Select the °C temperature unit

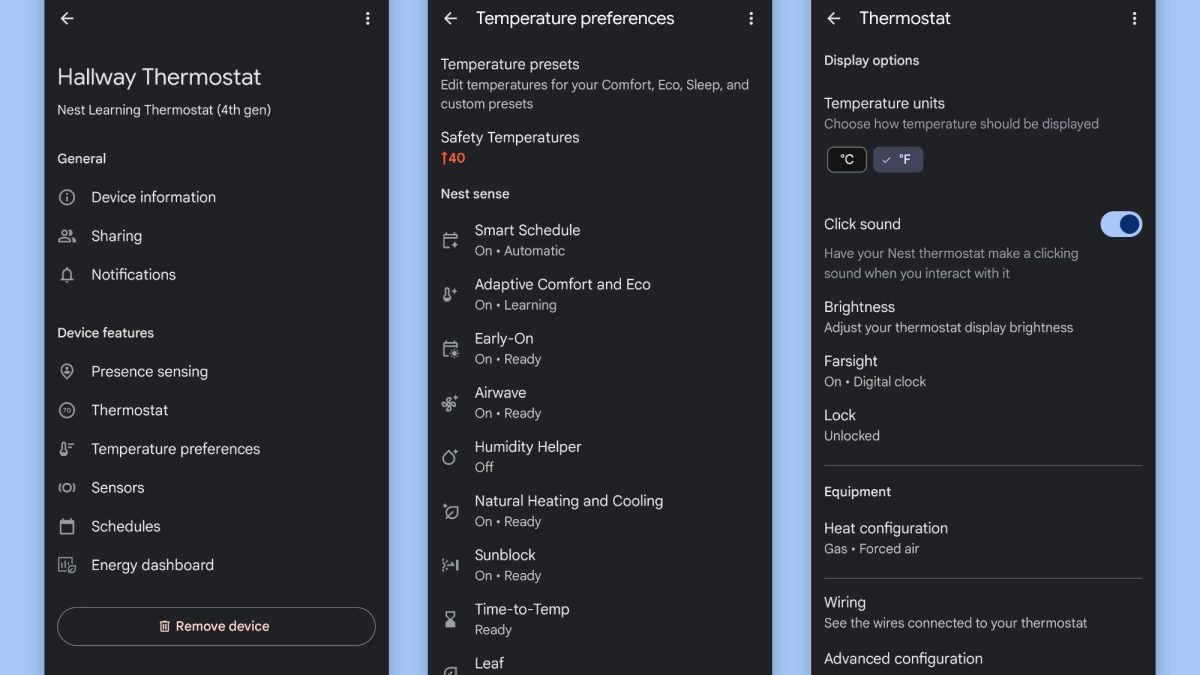846,160
